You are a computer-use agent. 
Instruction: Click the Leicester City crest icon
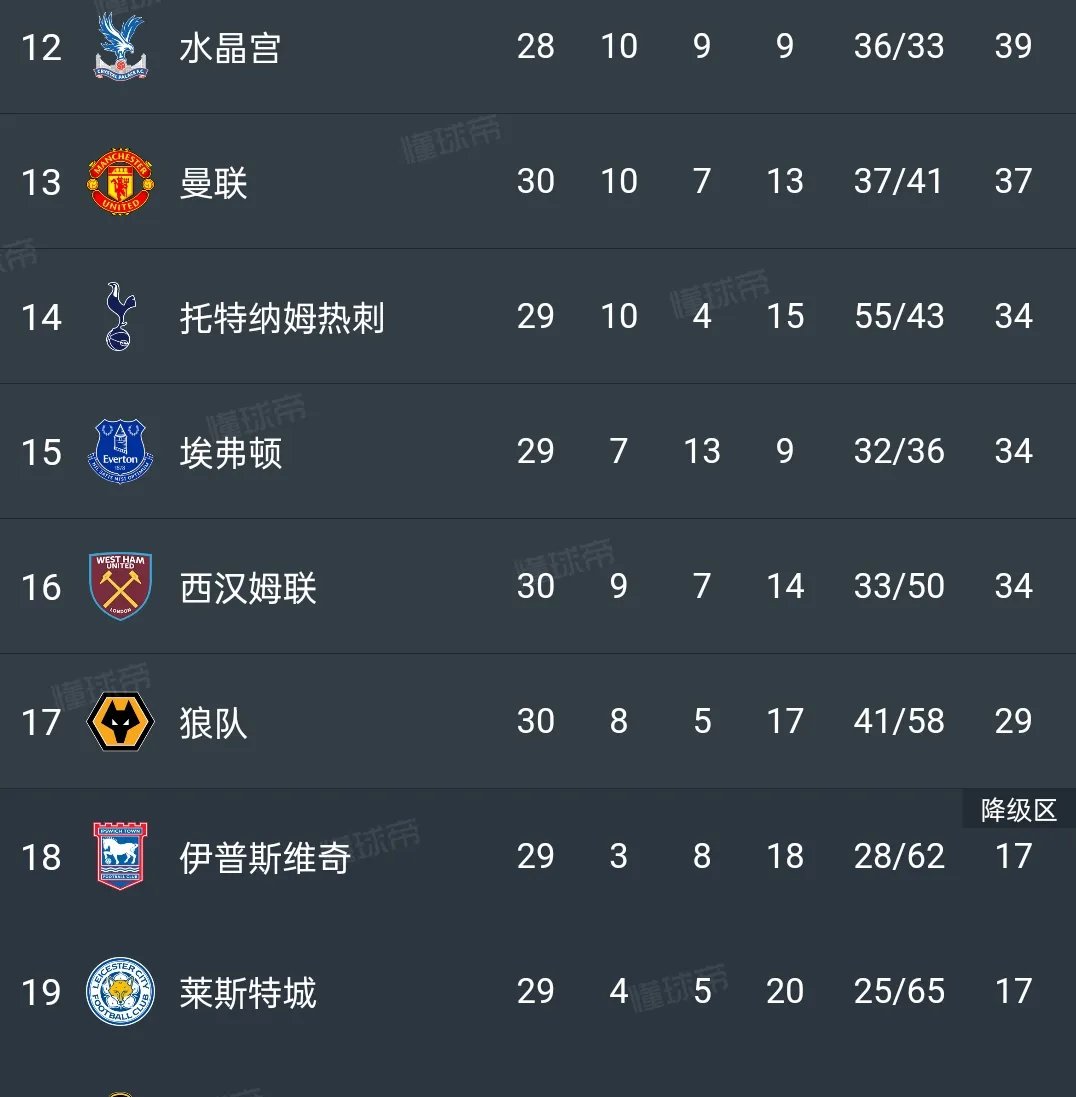[119, 992]
